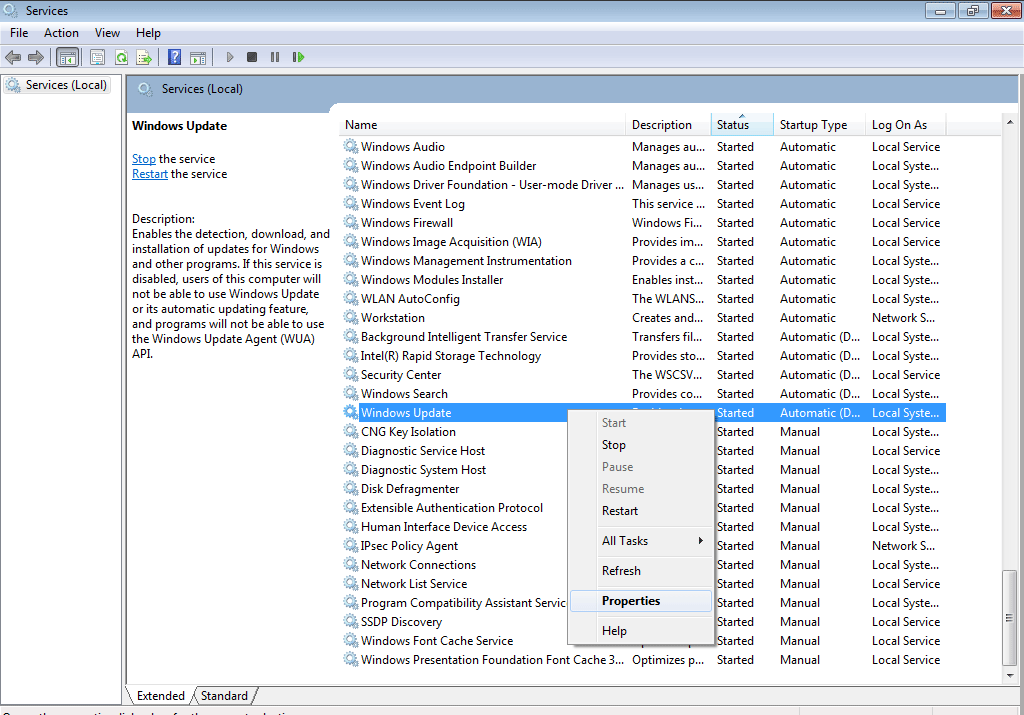
Task: Select Services (Local) in the console tree
Action: tap(56, 85)
